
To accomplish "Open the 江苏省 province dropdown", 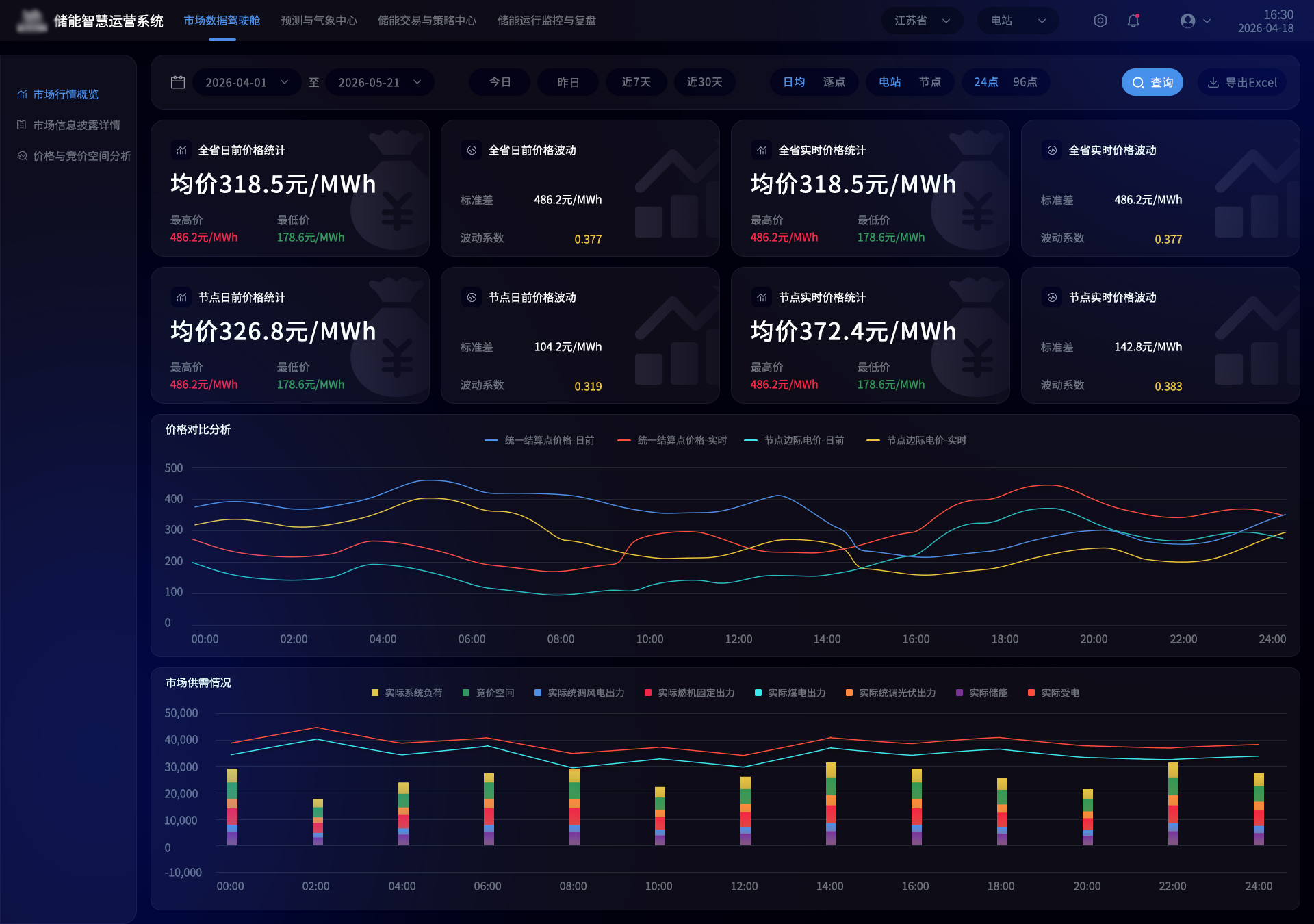I will point(922,21).
